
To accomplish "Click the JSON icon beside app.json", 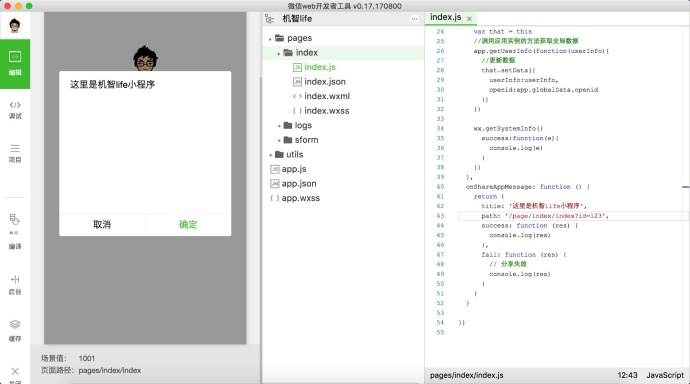I will (275, 183).
